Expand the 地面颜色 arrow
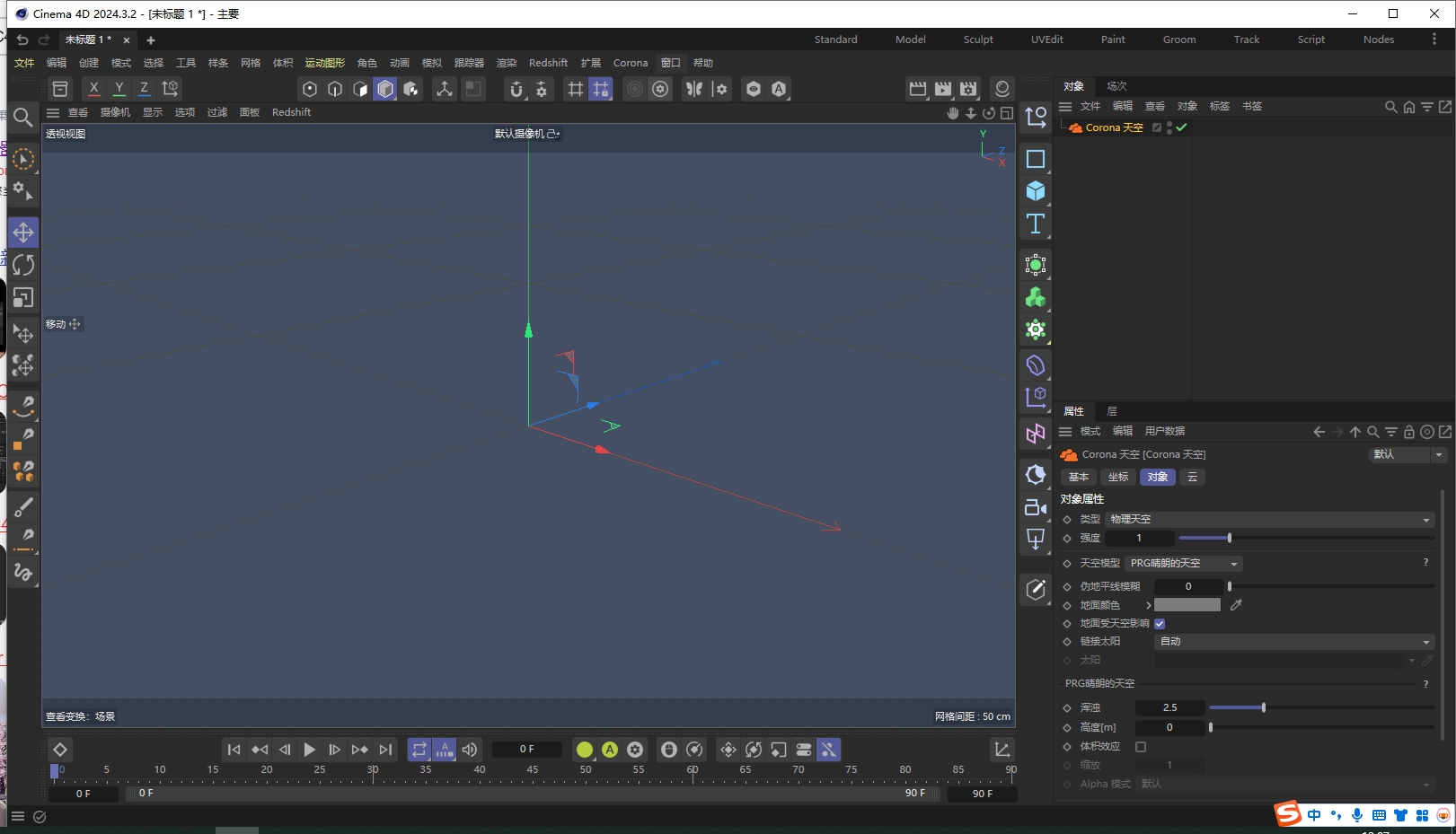 [x=1148, y=605]
